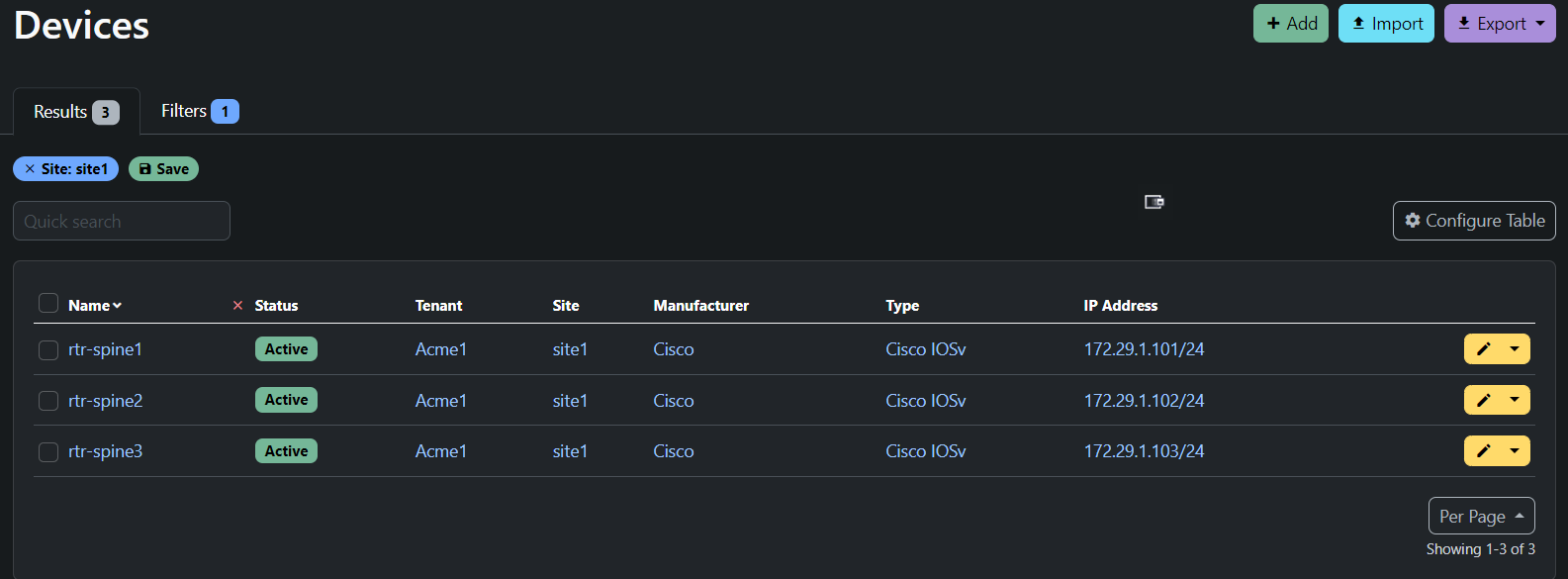
Task: Expand the Per Page dropdown
Action: click(1481, 516)
